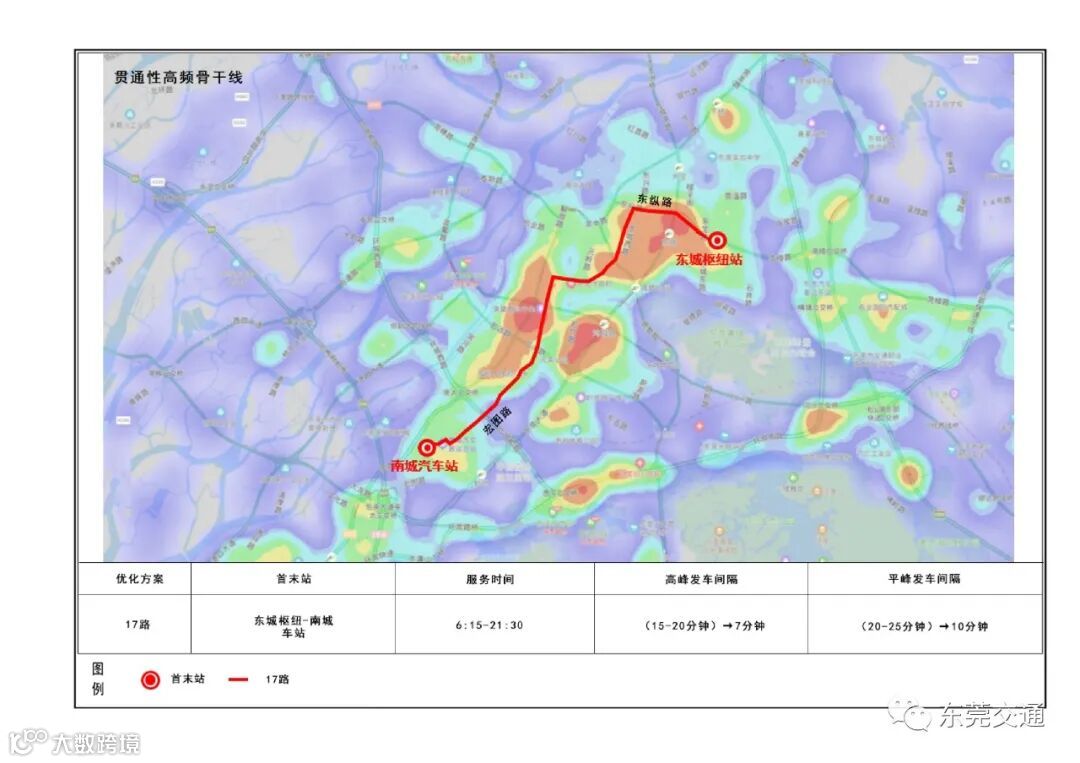
Task: Click the 首末站 legend text
Action: [188, 679]
